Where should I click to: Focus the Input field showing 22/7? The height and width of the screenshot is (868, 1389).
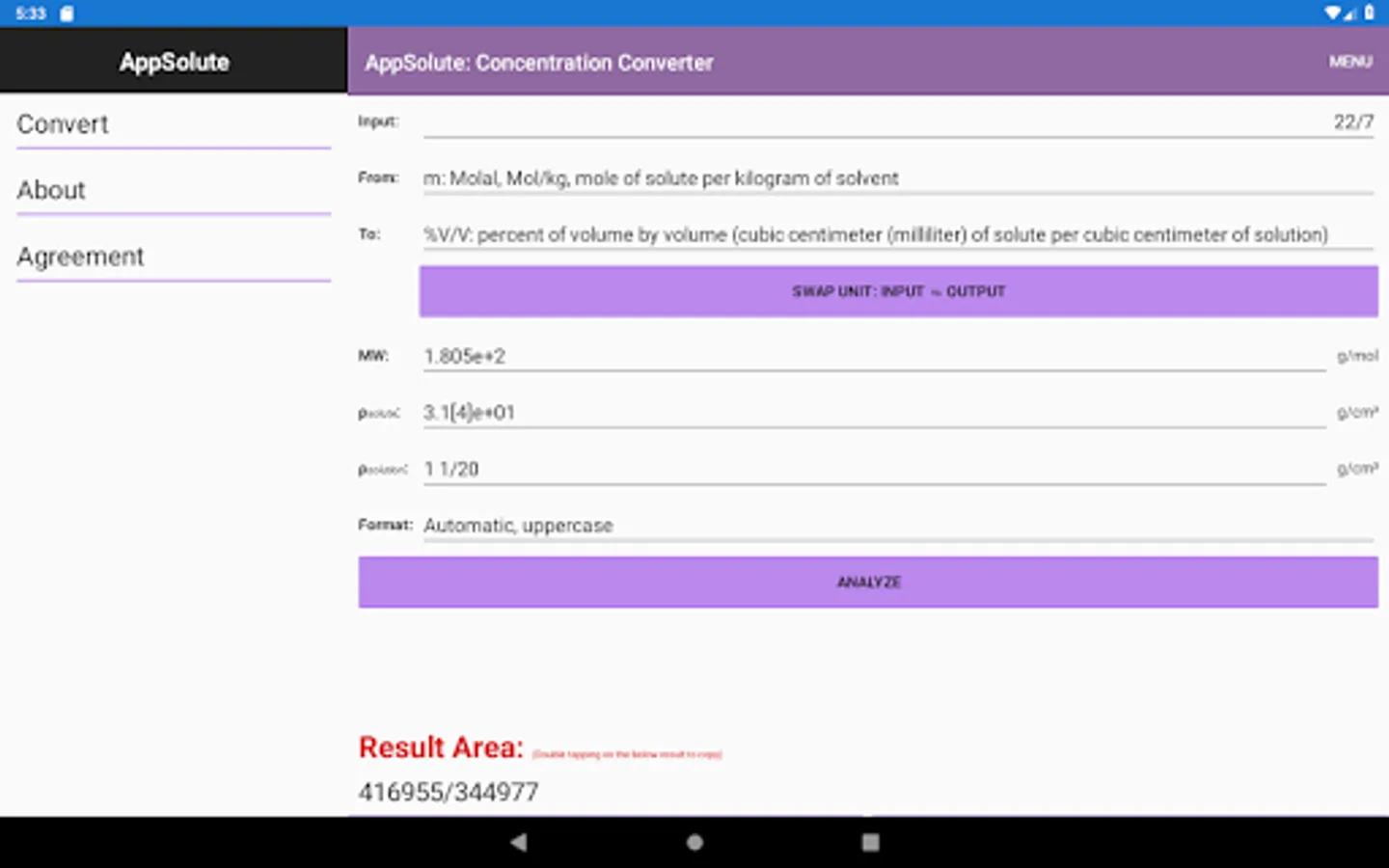point(898,122)
